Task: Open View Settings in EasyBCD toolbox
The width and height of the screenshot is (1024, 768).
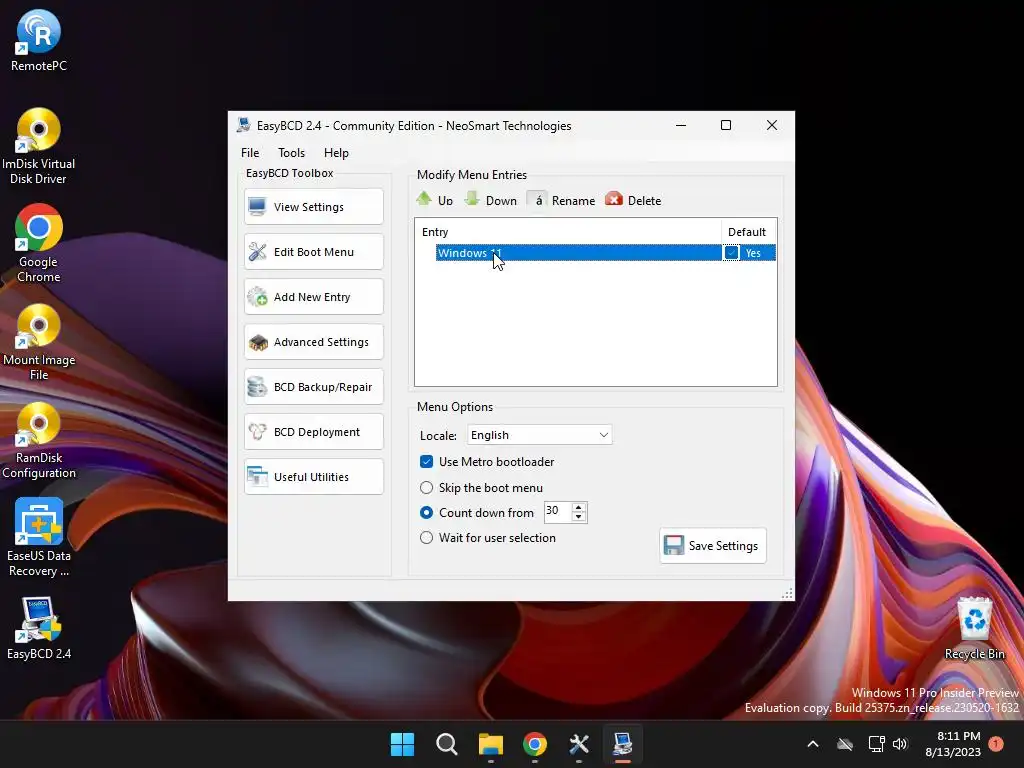Action: [x=313, y=207]
